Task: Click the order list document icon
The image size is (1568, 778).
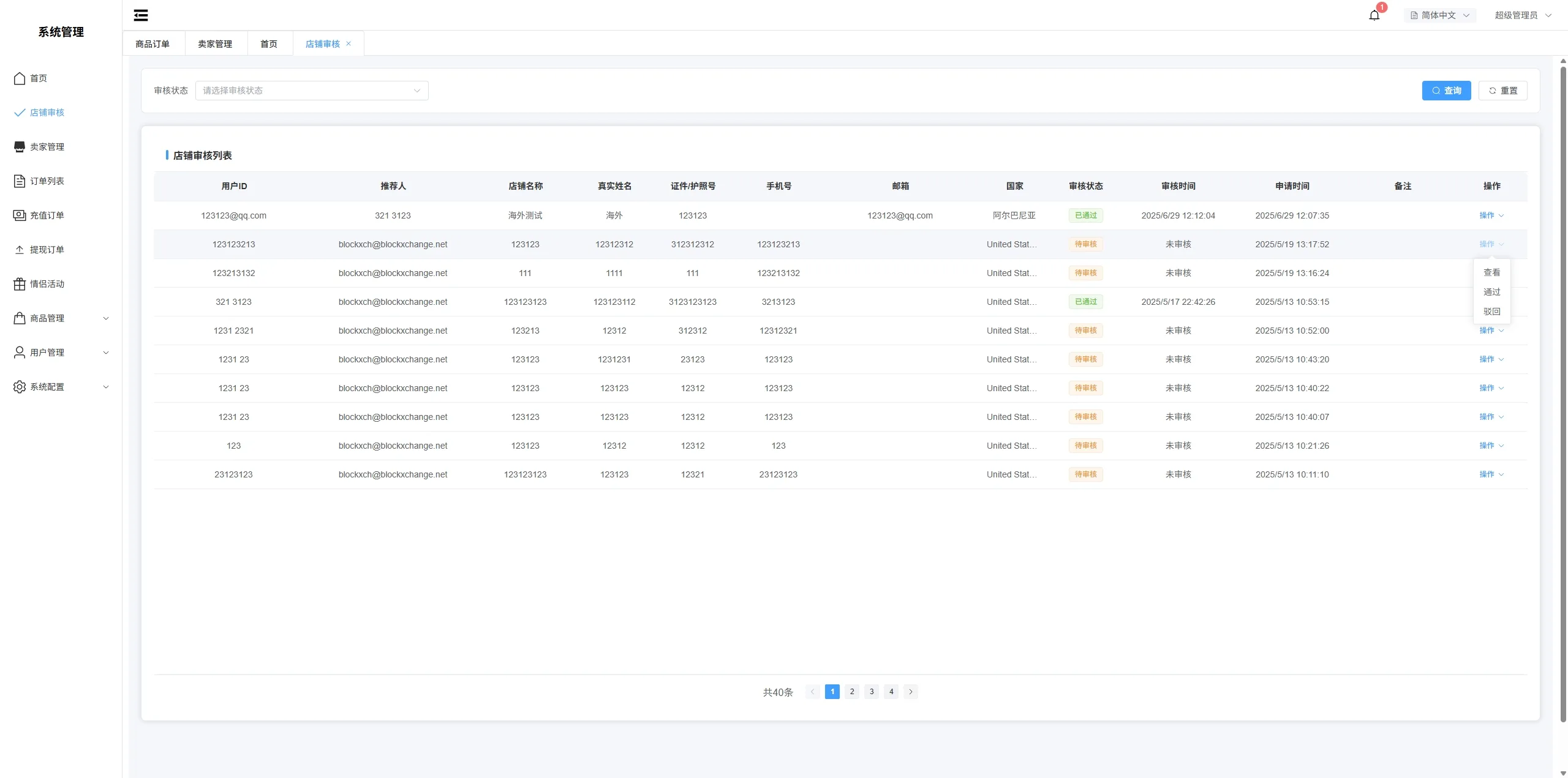Action: tap(20, 181)
